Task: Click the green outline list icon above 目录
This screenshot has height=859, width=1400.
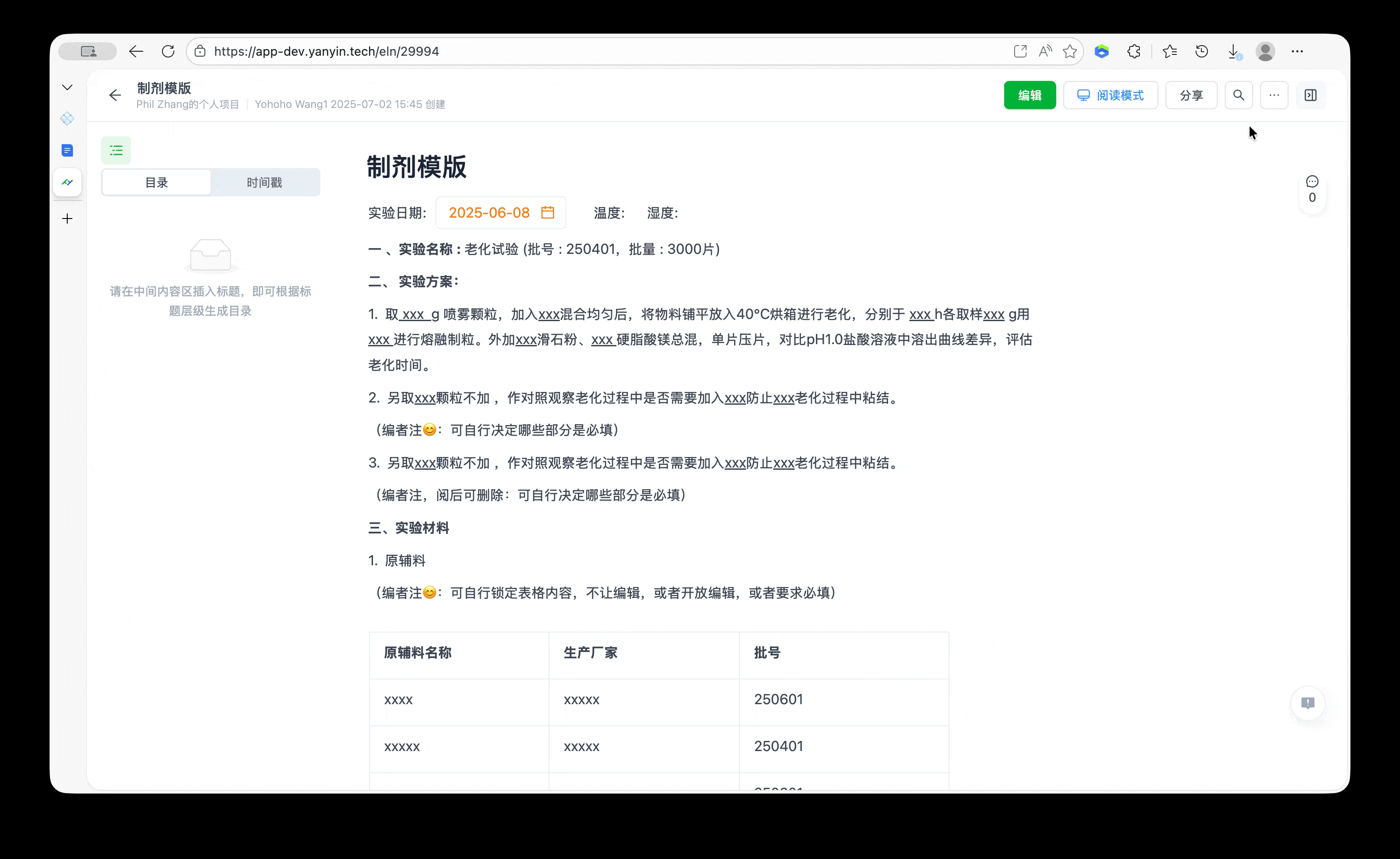Action: point(116,150)
